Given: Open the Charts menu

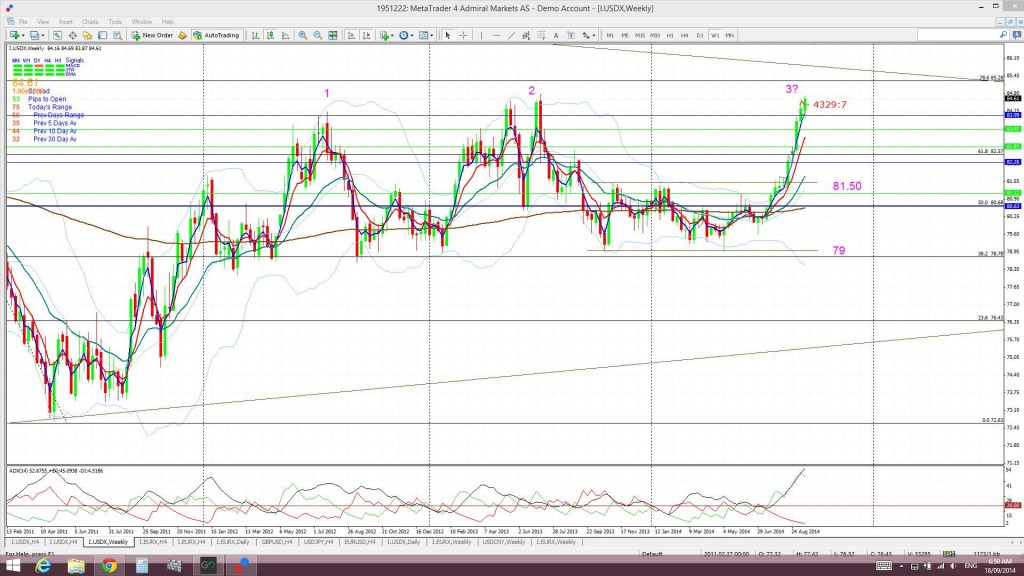Looking at the screenshot, I should point(90,22).
